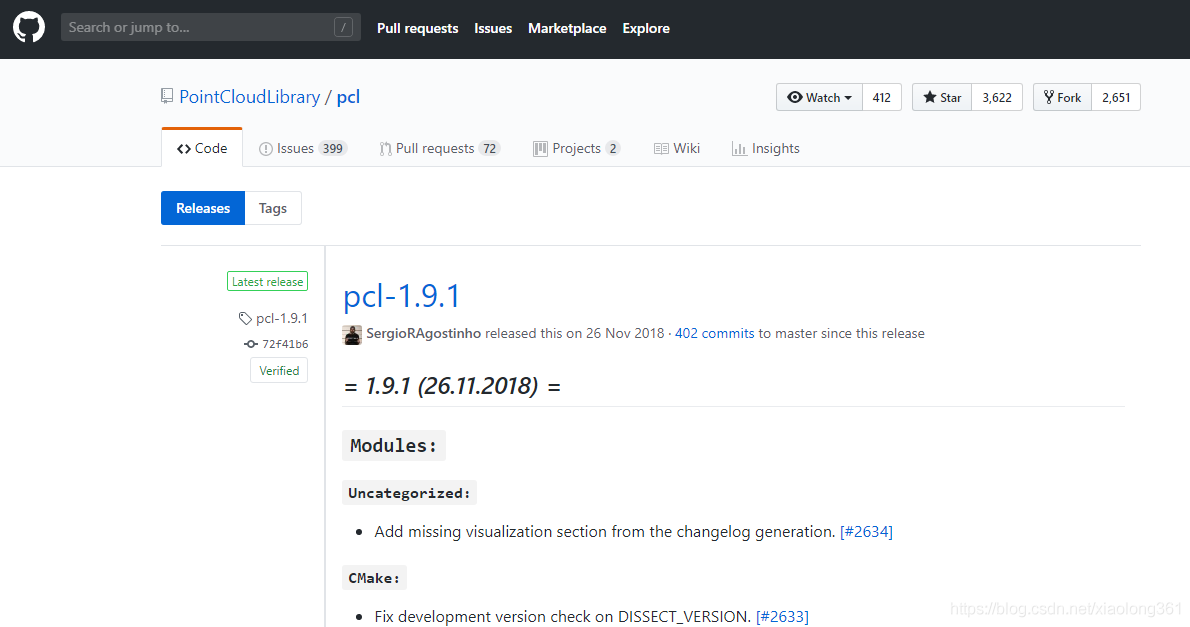Click the repository book icon
Screen dimensions: 1190x627
pyautogui.click(x=167, y=96)
